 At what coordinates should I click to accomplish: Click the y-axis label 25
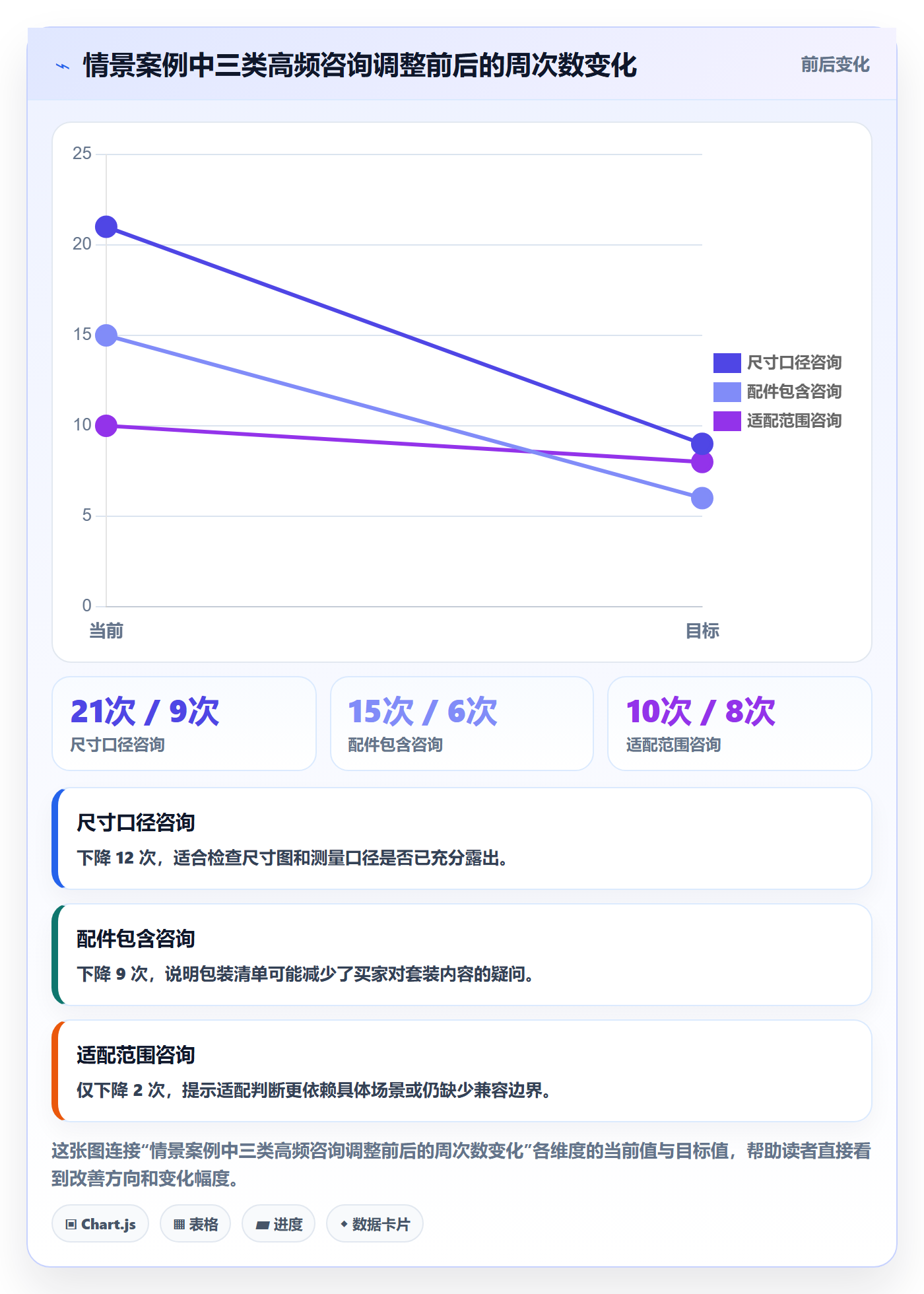click(82, 154)
